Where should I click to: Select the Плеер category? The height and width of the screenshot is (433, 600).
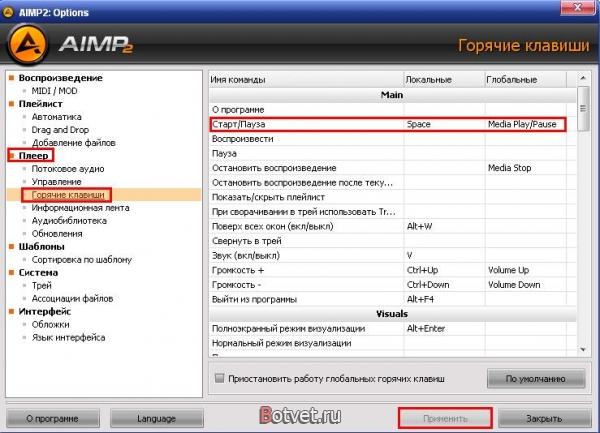33,156
